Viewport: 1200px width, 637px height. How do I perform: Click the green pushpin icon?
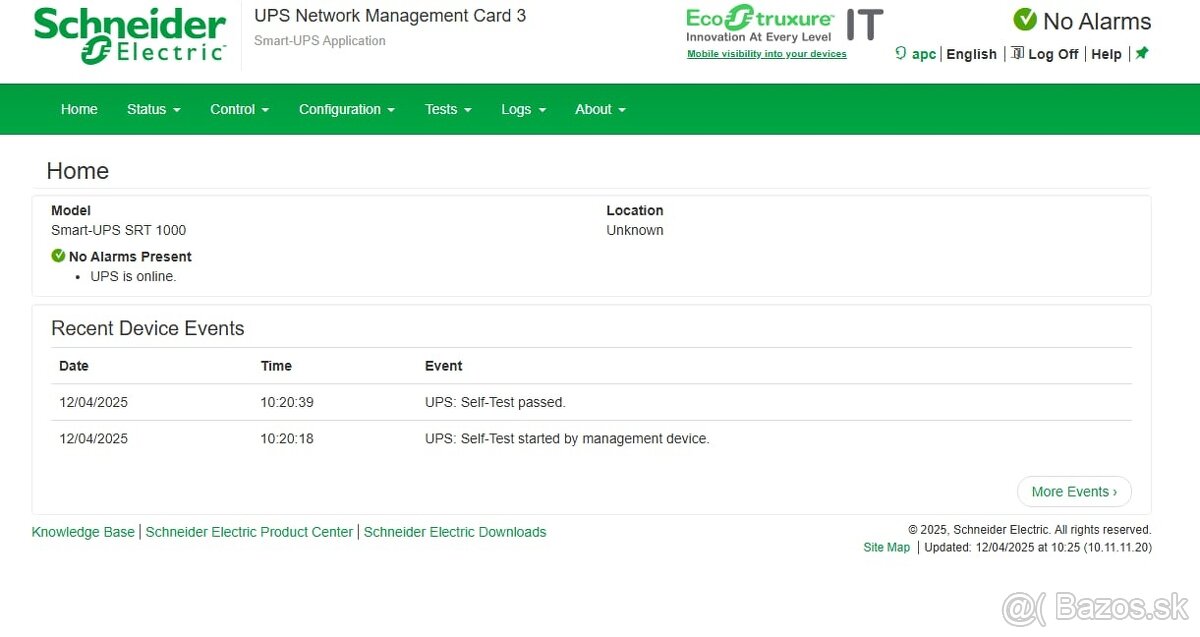[x=1142, y=53]
